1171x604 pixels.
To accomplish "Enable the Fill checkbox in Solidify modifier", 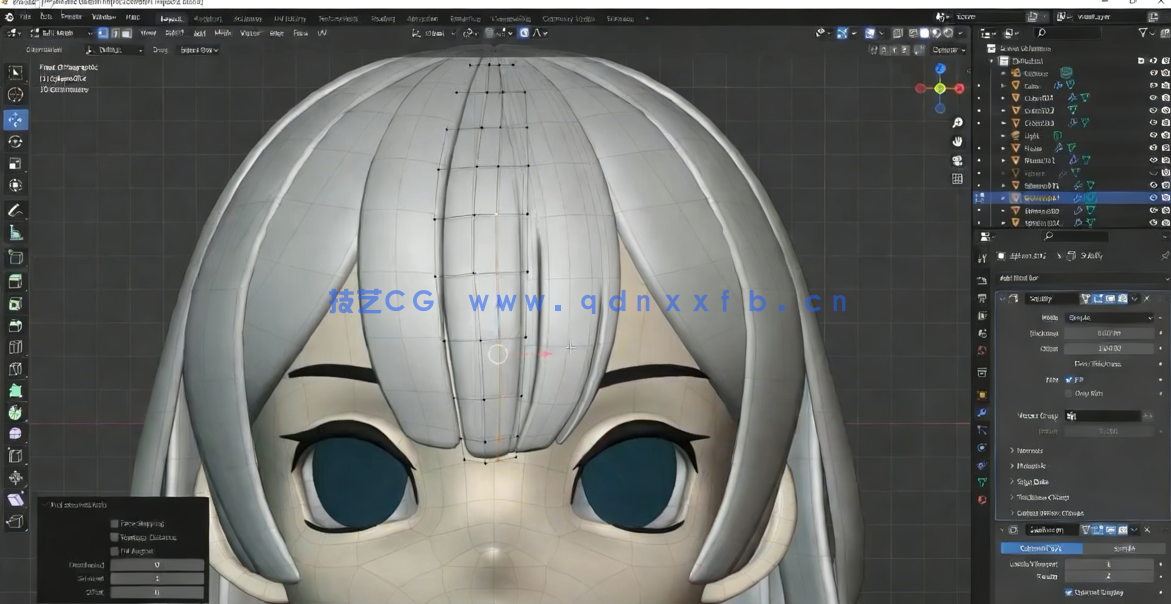I will (x=1068, y=379).
